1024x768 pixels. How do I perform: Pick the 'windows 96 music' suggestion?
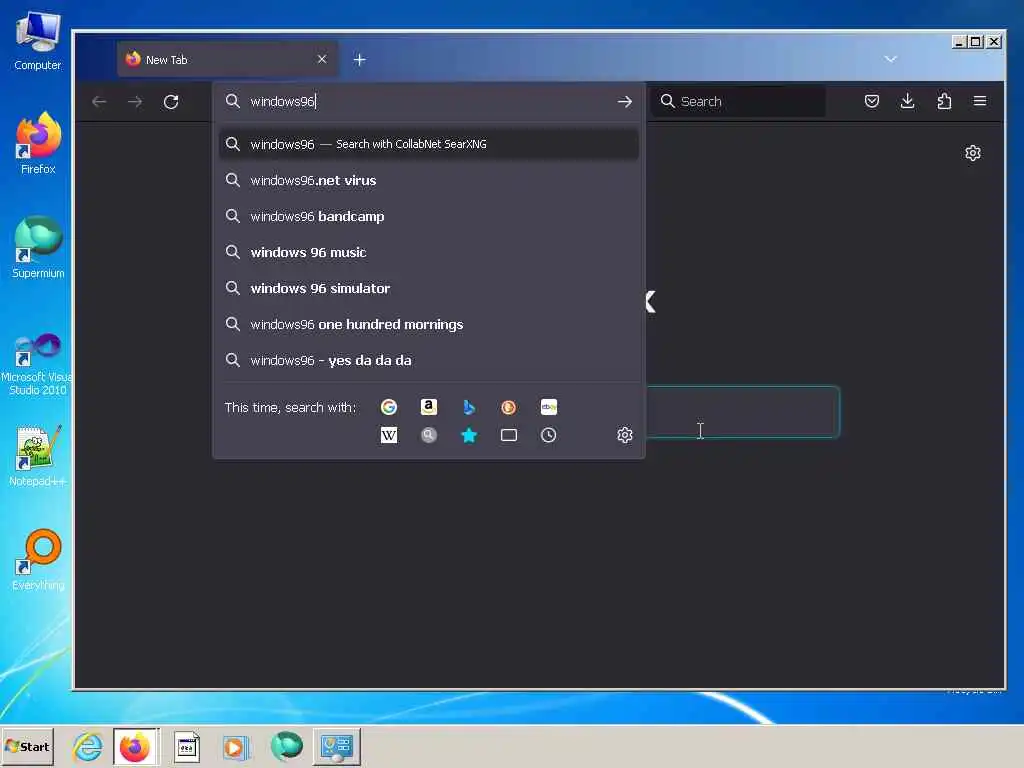click(428, 252)
